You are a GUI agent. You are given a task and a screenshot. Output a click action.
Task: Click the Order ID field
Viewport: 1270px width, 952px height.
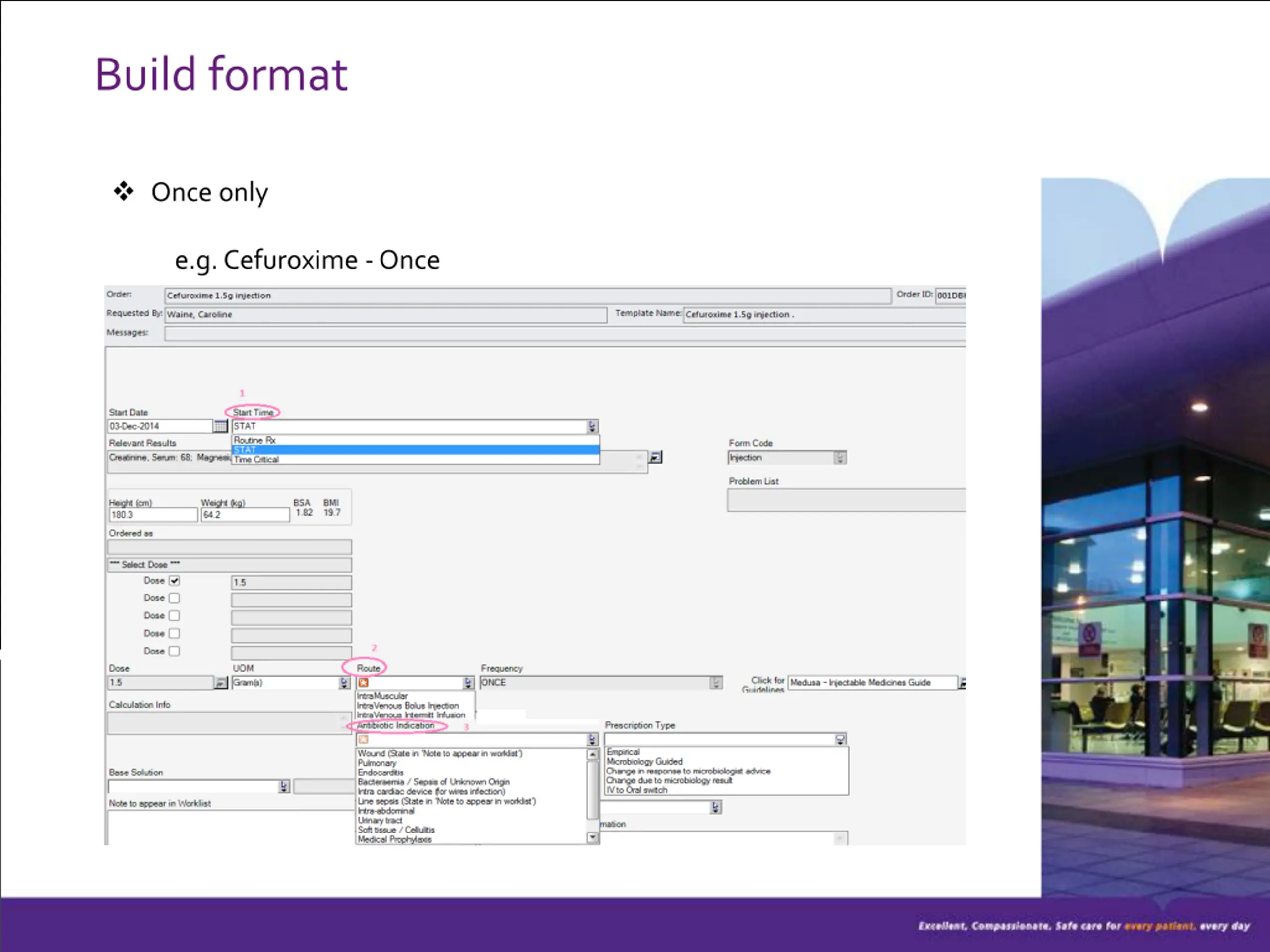click(951, 296)
